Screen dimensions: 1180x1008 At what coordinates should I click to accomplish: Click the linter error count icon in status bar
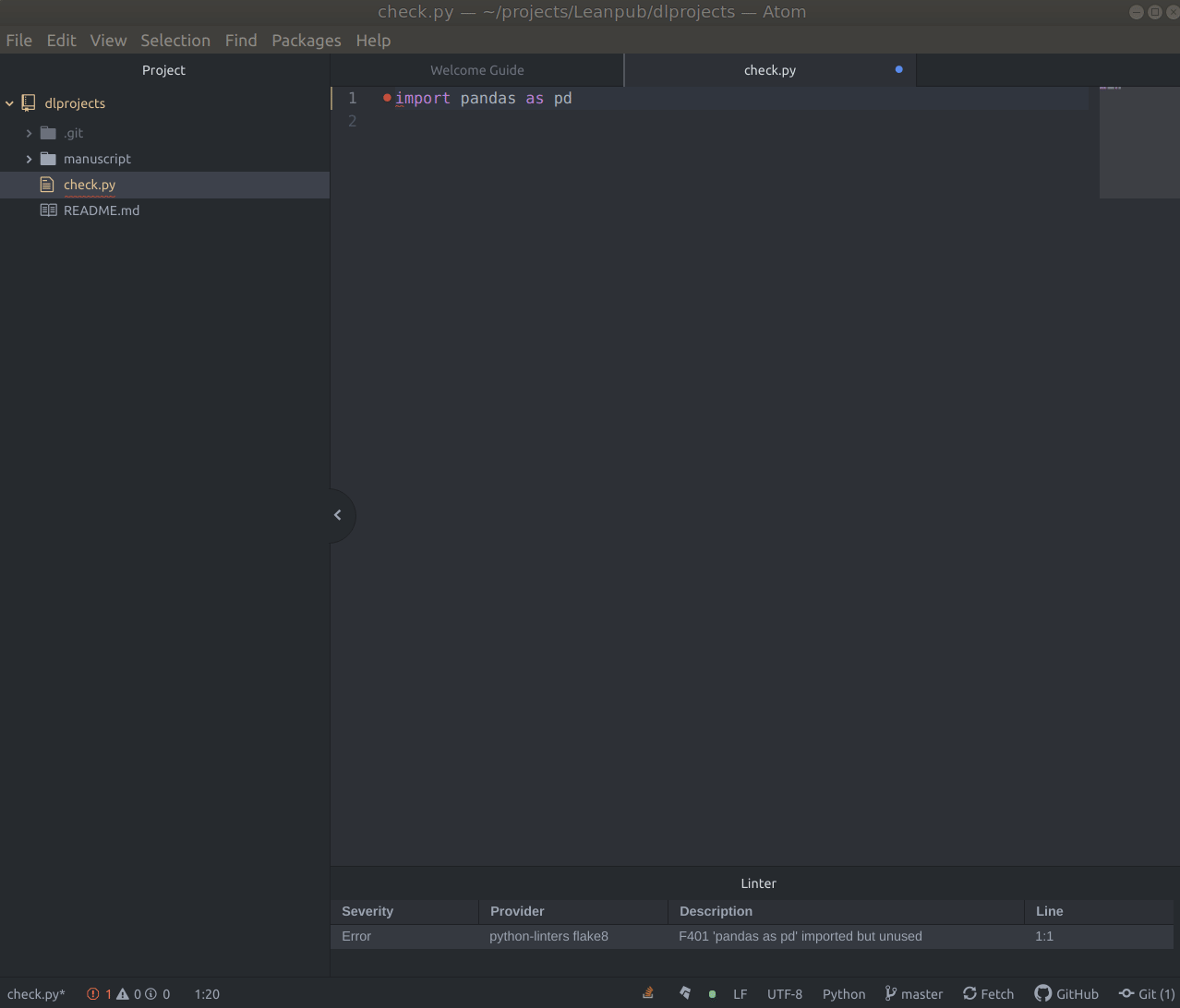(x=93, y=994)
